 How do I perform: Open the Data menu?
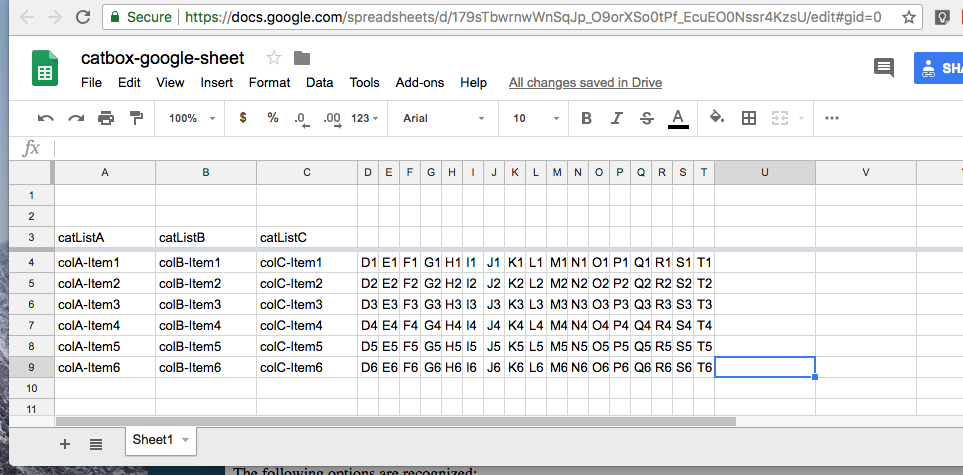(319, 82)
